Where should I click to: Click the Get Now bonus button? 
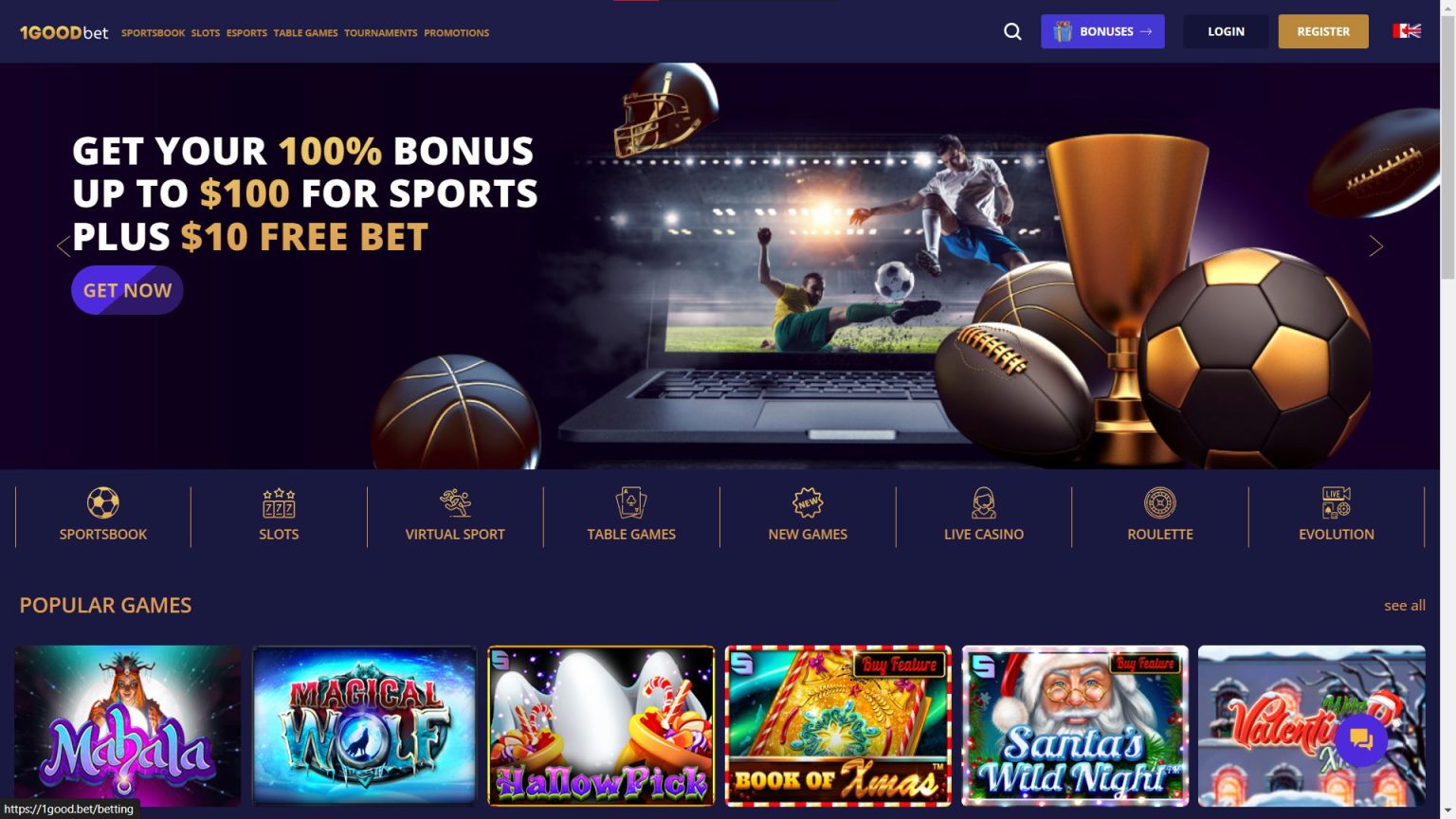point(127,290)
